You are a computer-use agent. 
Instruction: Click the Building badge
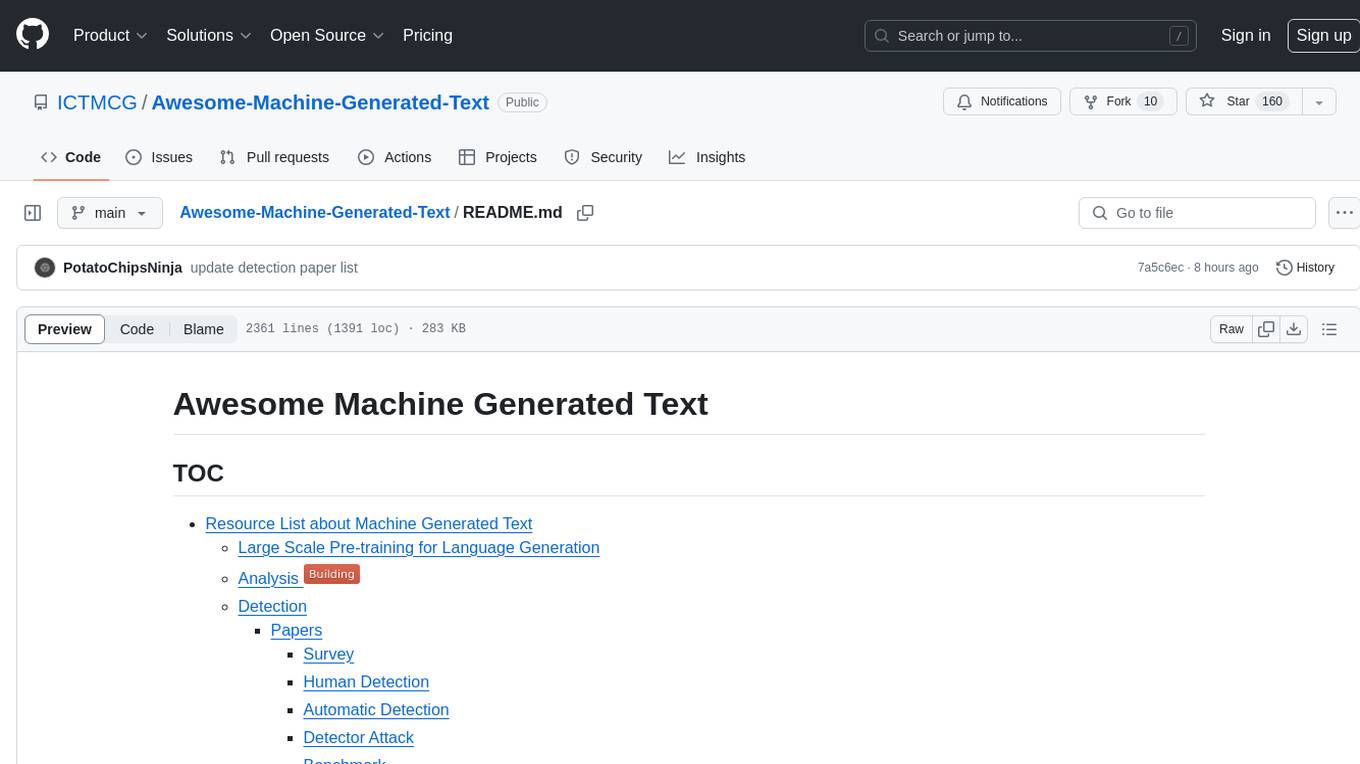[x=331, y=574]
